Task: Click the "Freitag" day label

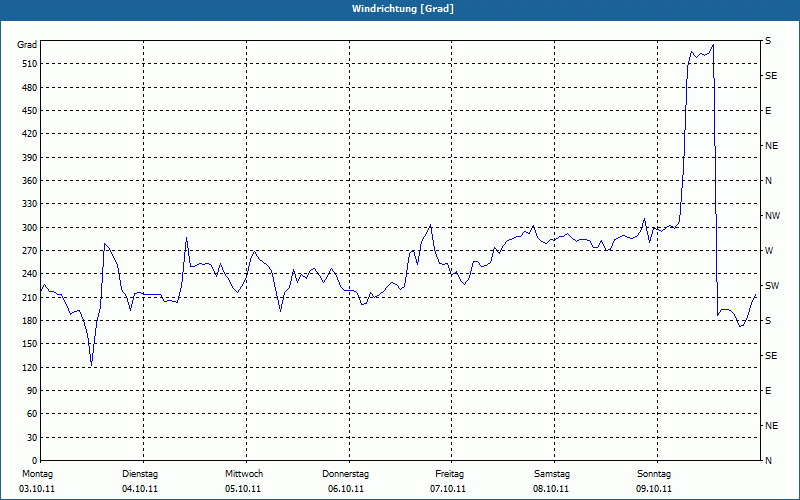Action: (449, 474)
